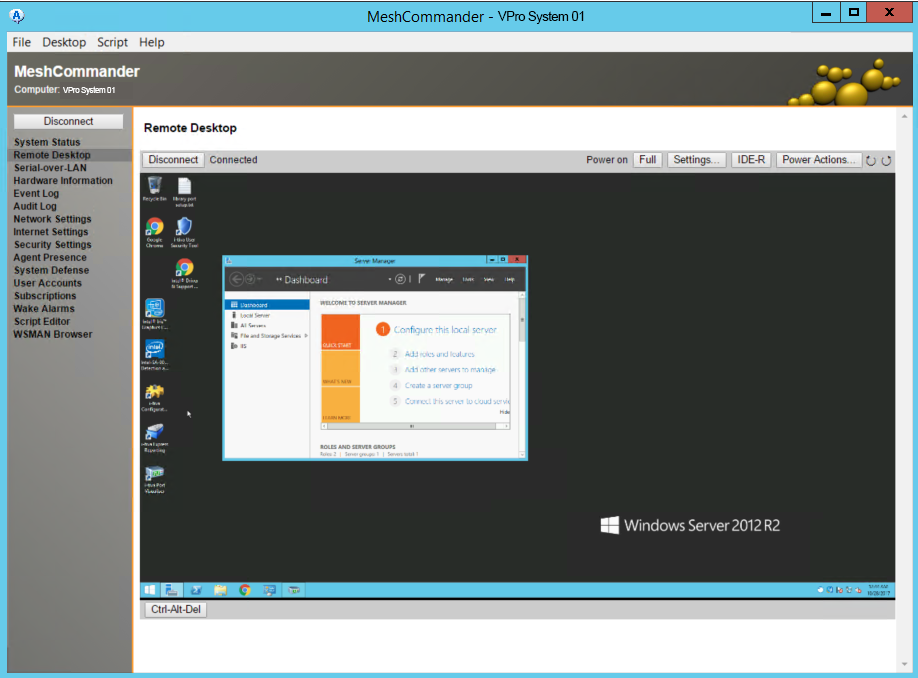Viewport: 918px width, 678px height.
Task: Select the Reporting desktop shortcut icon
Action: click(155, 437)
